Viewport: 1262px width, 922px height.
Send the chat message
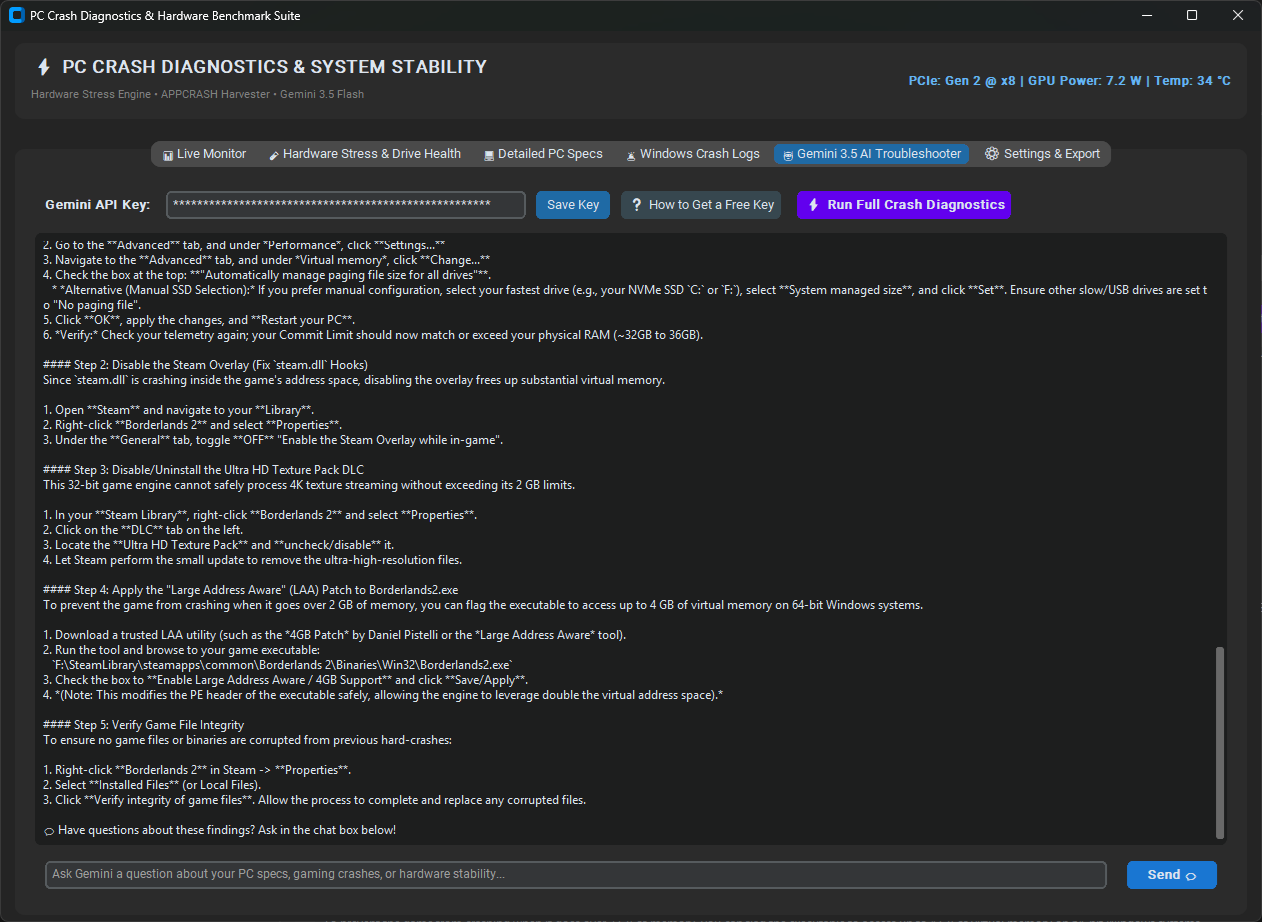pyautogui.click(x=1171, y=875)
